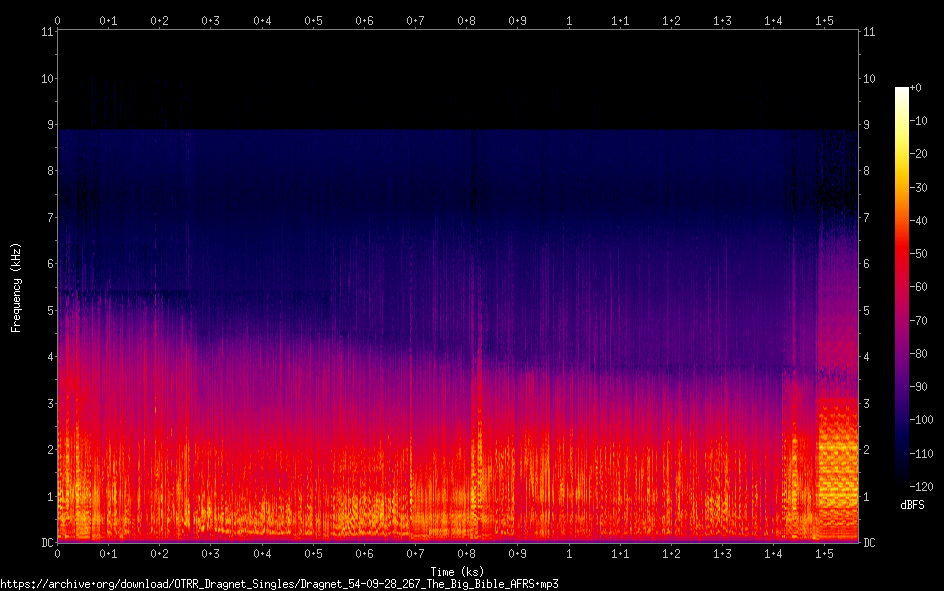
Task: Click the "DC" label on left frequency axis
Action: pos(45,543)
